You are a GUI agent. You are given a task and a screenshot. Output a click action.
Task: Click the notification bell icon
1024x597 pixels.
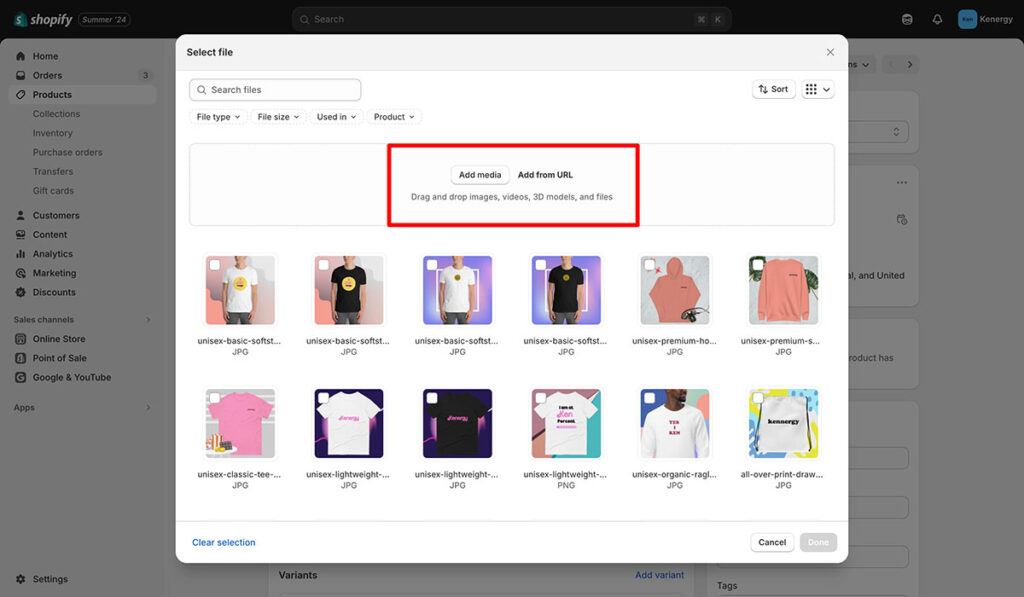tap(937, 19)
